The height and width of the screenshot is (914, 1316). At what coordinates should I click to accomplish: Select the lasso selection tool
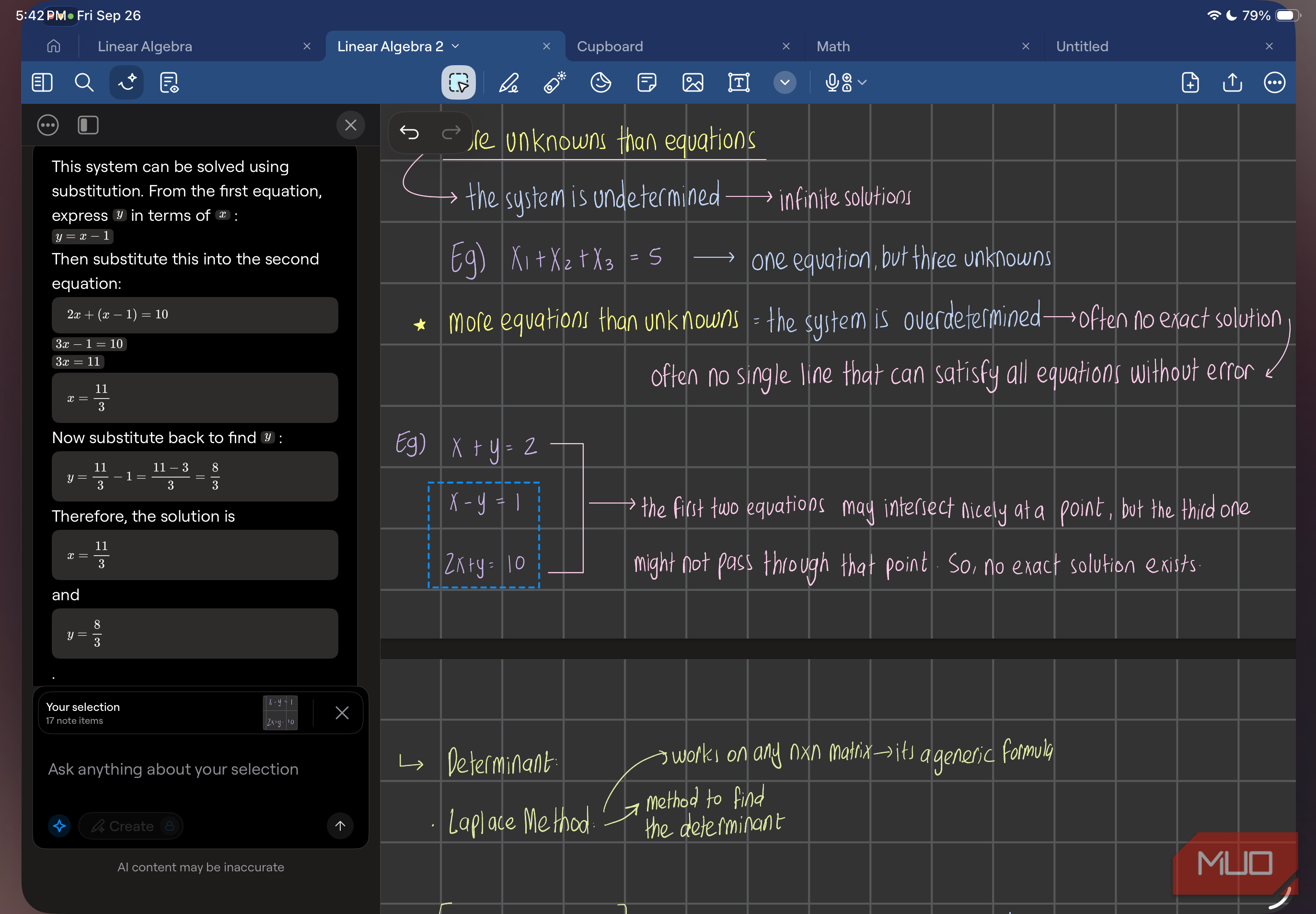click(x=458, y=82)
